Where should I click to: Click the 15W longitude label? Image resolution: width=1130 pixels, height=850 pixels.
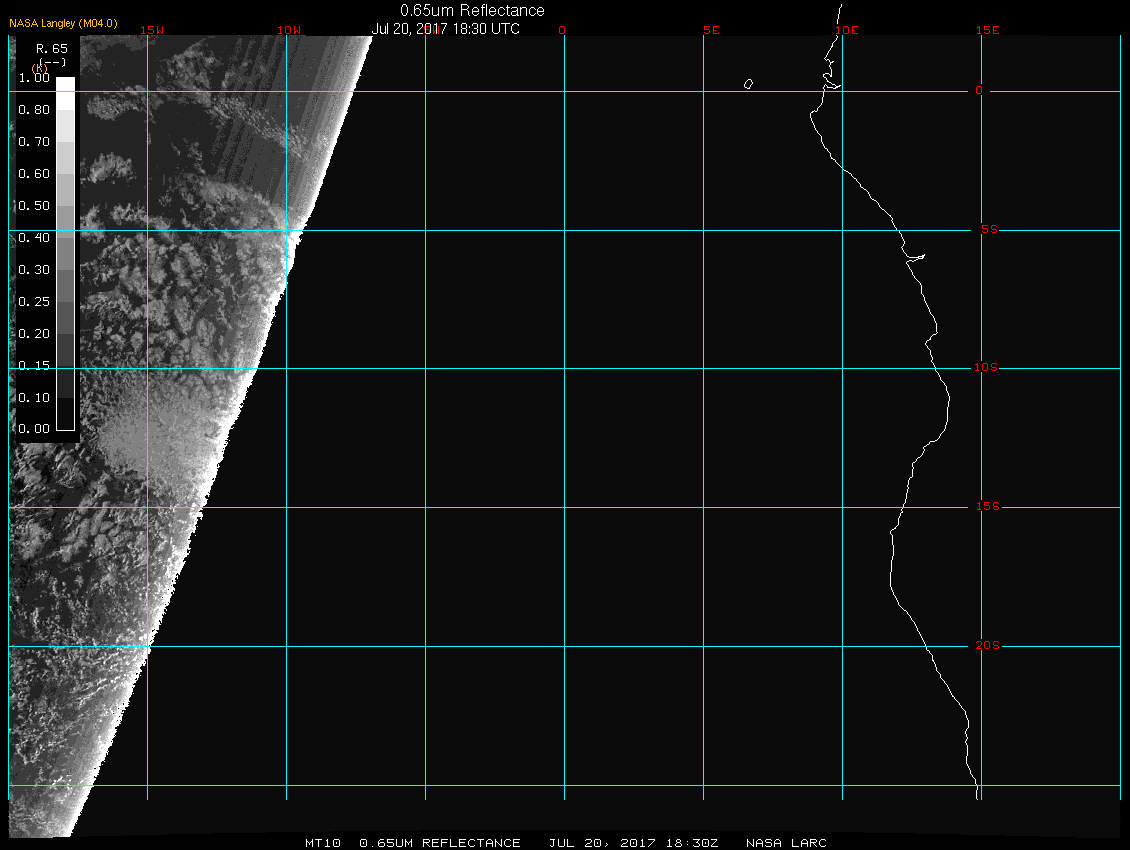coord(152,30)
